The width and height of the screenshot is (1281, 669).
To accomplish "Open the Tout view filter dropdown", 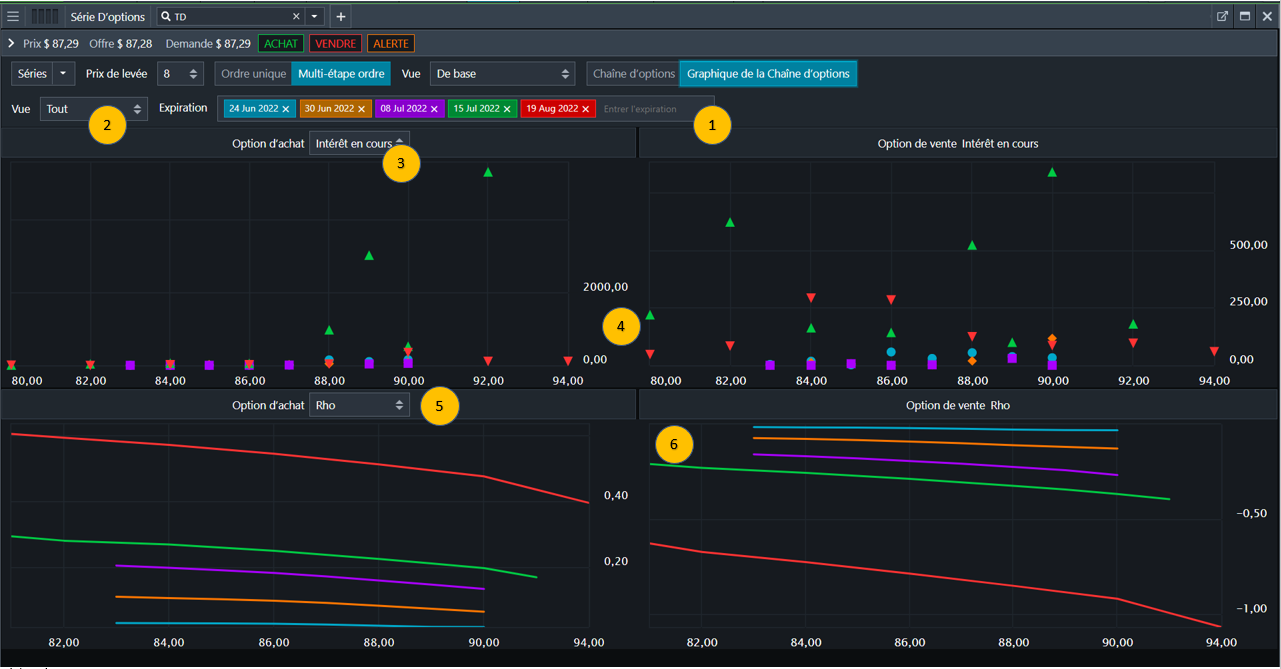I will (94, 109).
